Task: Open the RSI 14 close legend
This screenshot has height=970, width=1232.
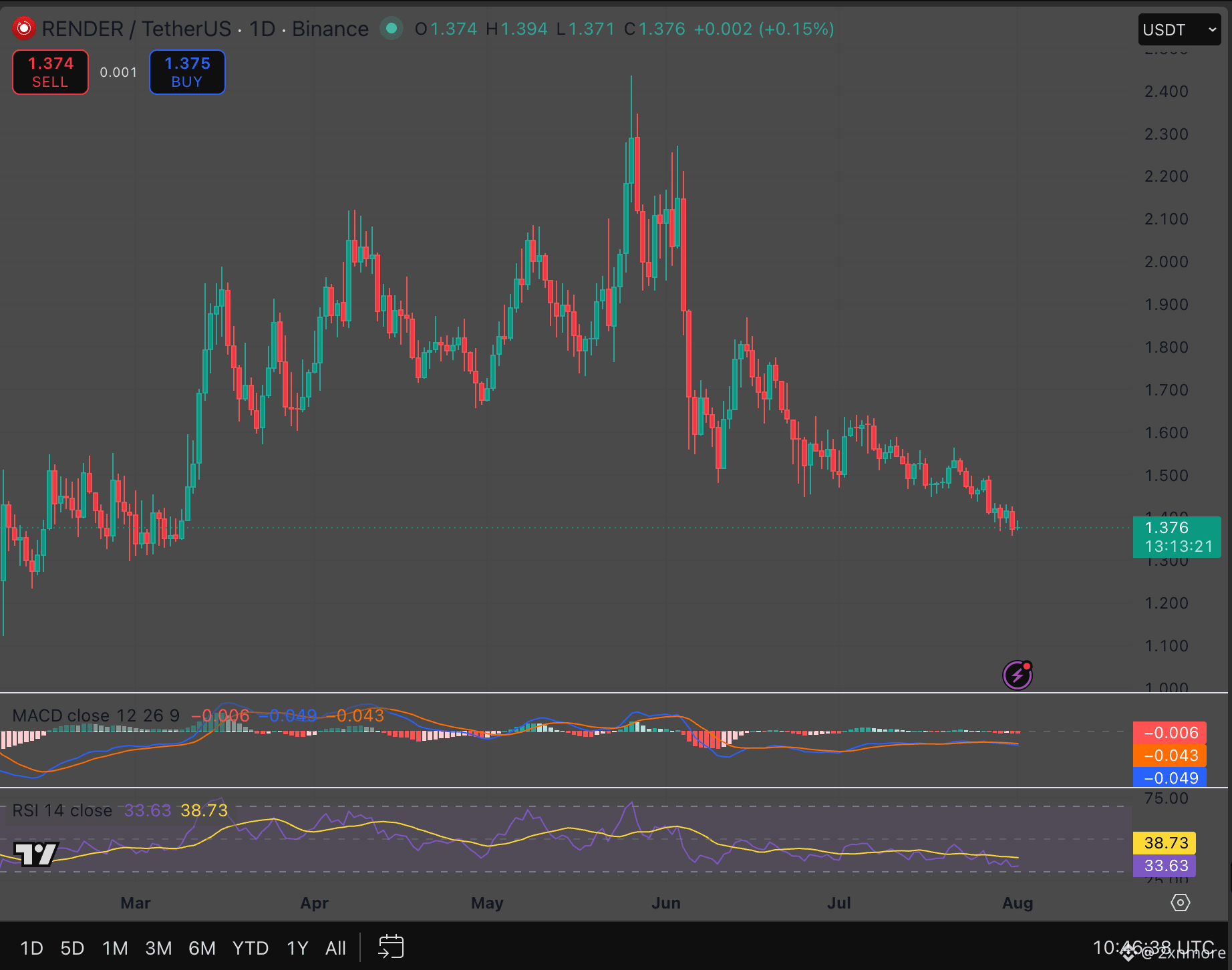Action: click(x=62, y=810)
